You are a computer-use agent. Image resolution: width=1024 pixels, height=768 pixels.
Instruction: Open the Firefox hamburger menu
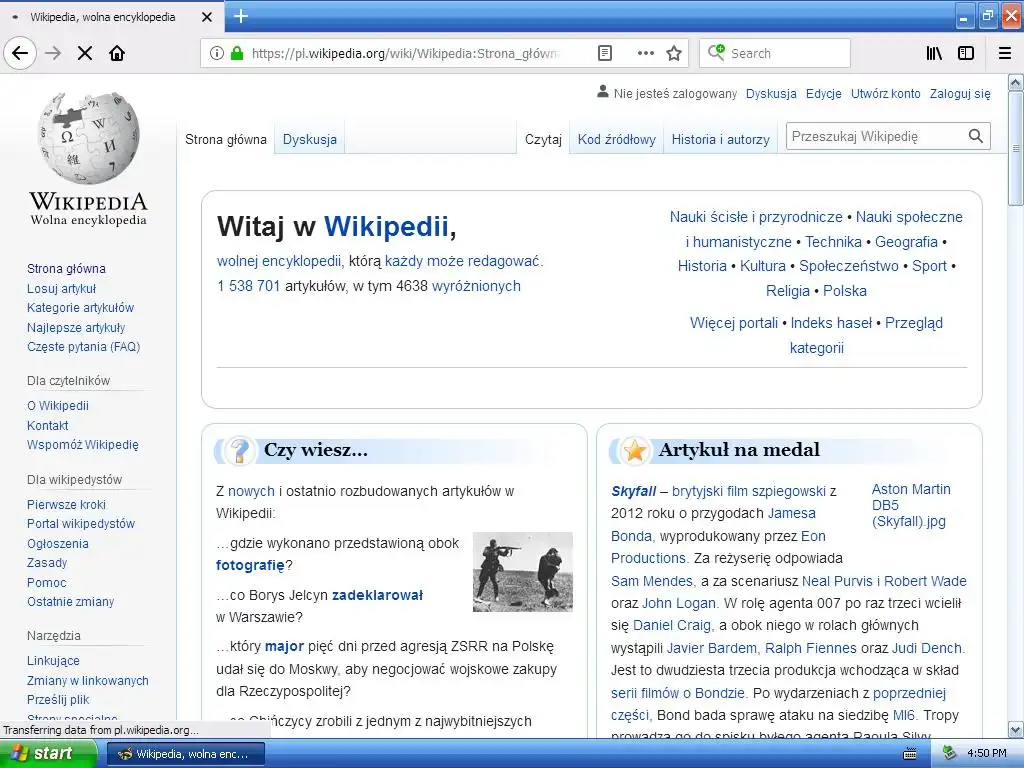1005,53
